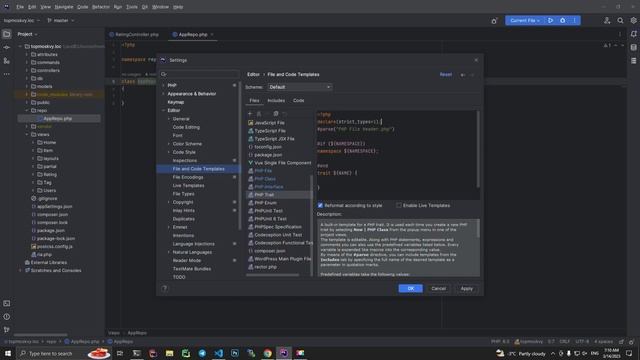The height and width of the screenshot is (360, 640).
Task: Click the Debug bug icon
Action: coord(562,20)
